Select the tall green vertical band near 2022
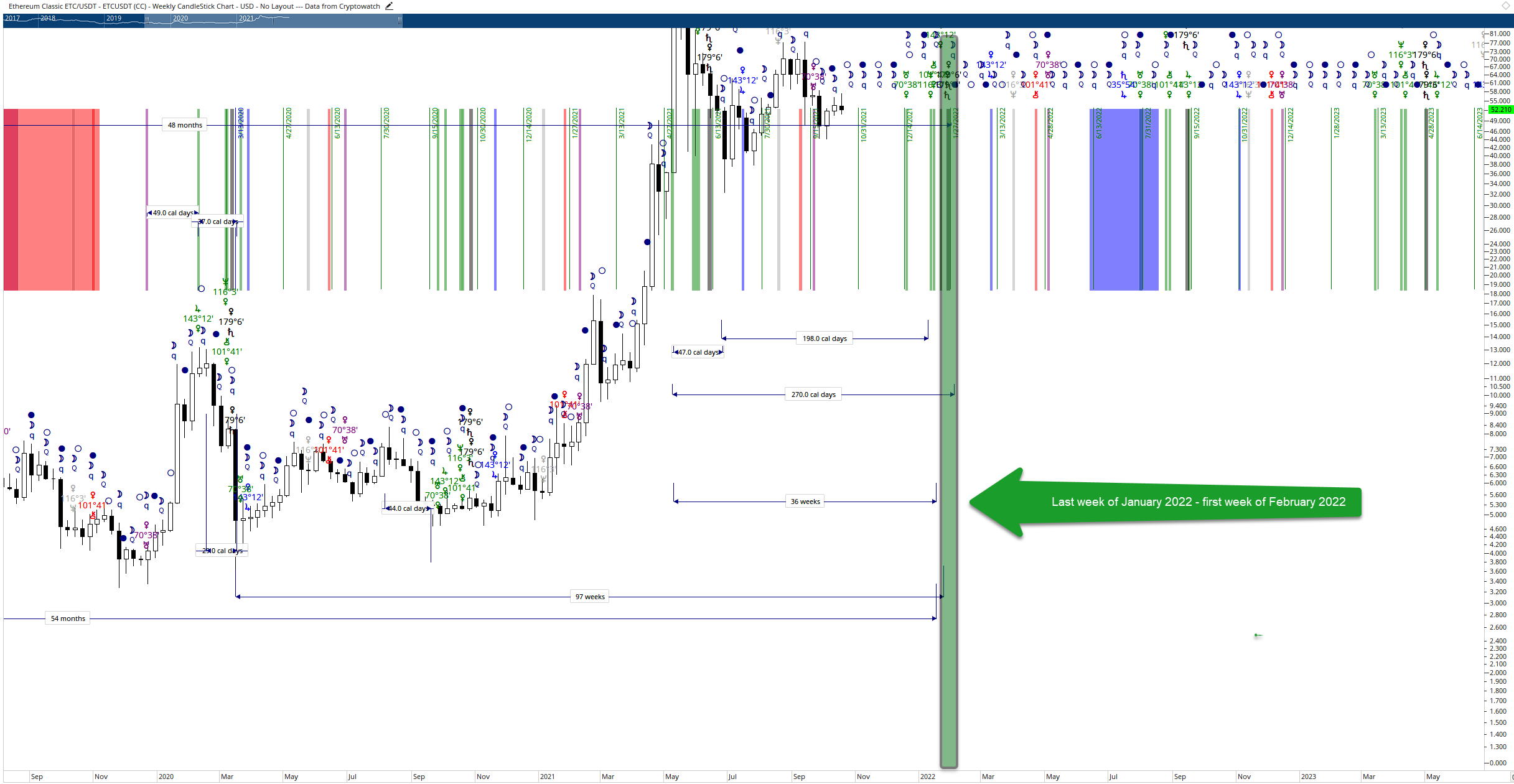The image size is (1514, 784). (948, 401)
